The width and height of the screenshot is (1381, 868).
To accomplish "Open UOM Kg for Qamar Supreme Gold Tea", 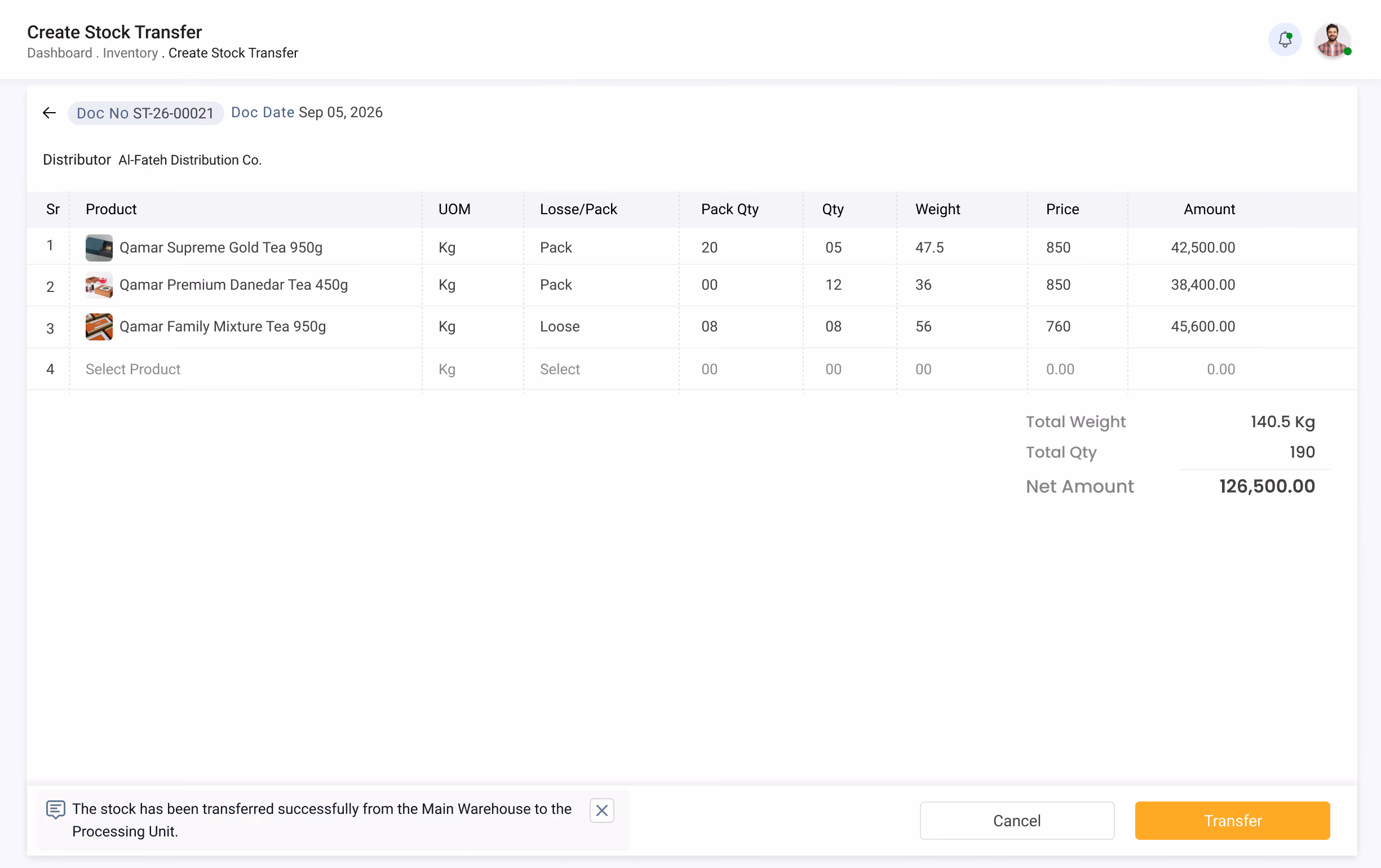I will [447, 247].
